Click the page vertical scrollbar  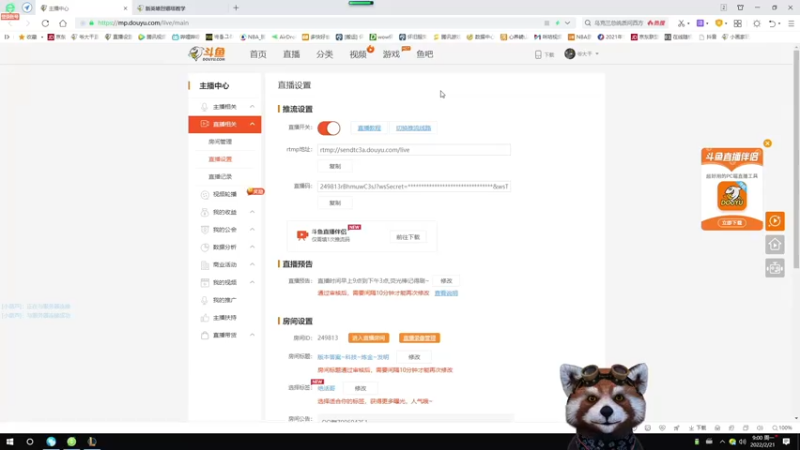tap(796, 159)
